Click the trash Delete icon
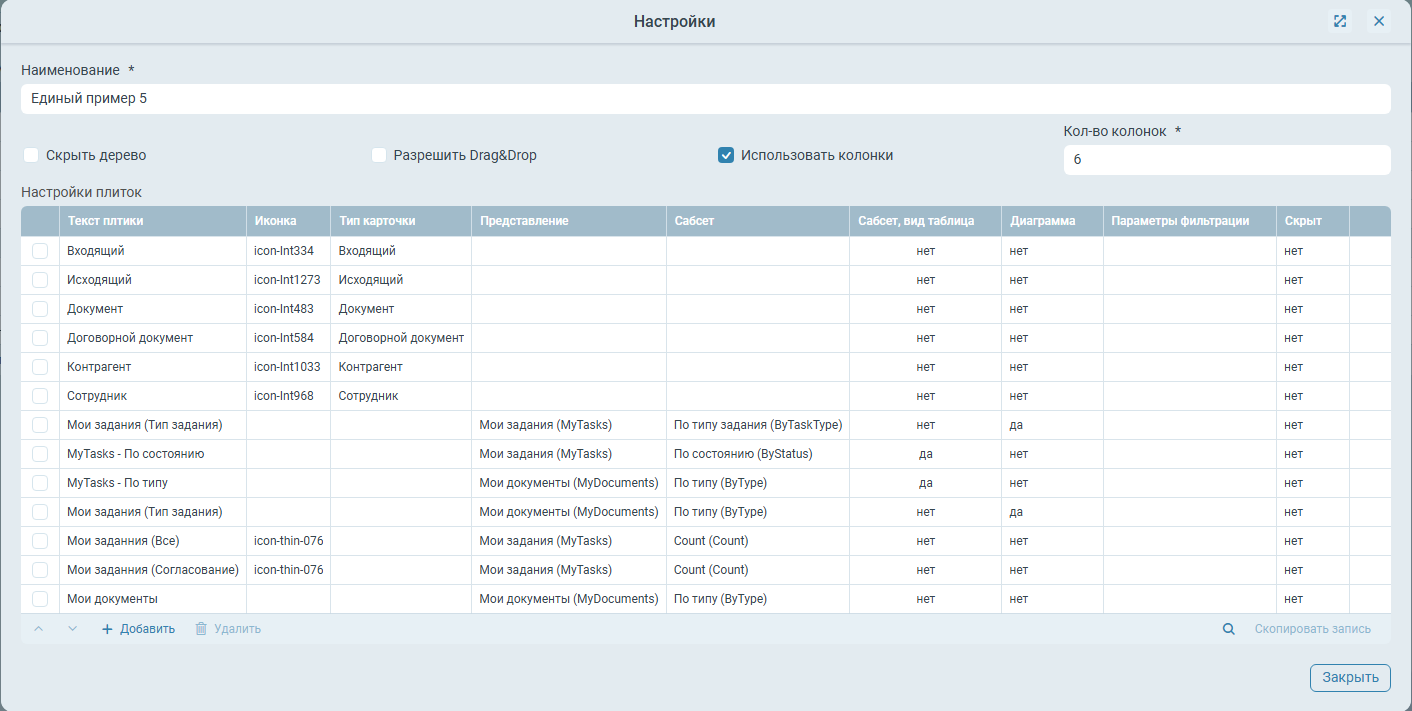The image size is (1412, 711). (201, 629)
